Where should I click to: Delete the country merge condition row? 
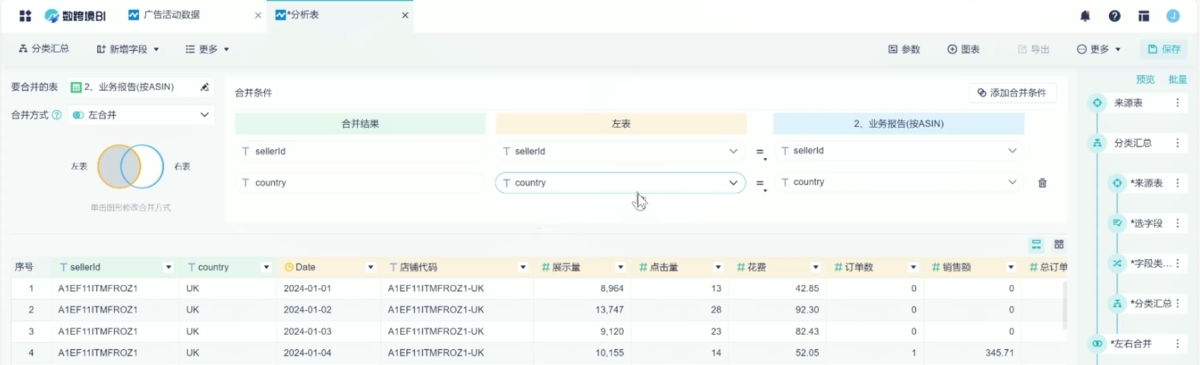(1042, 183)
